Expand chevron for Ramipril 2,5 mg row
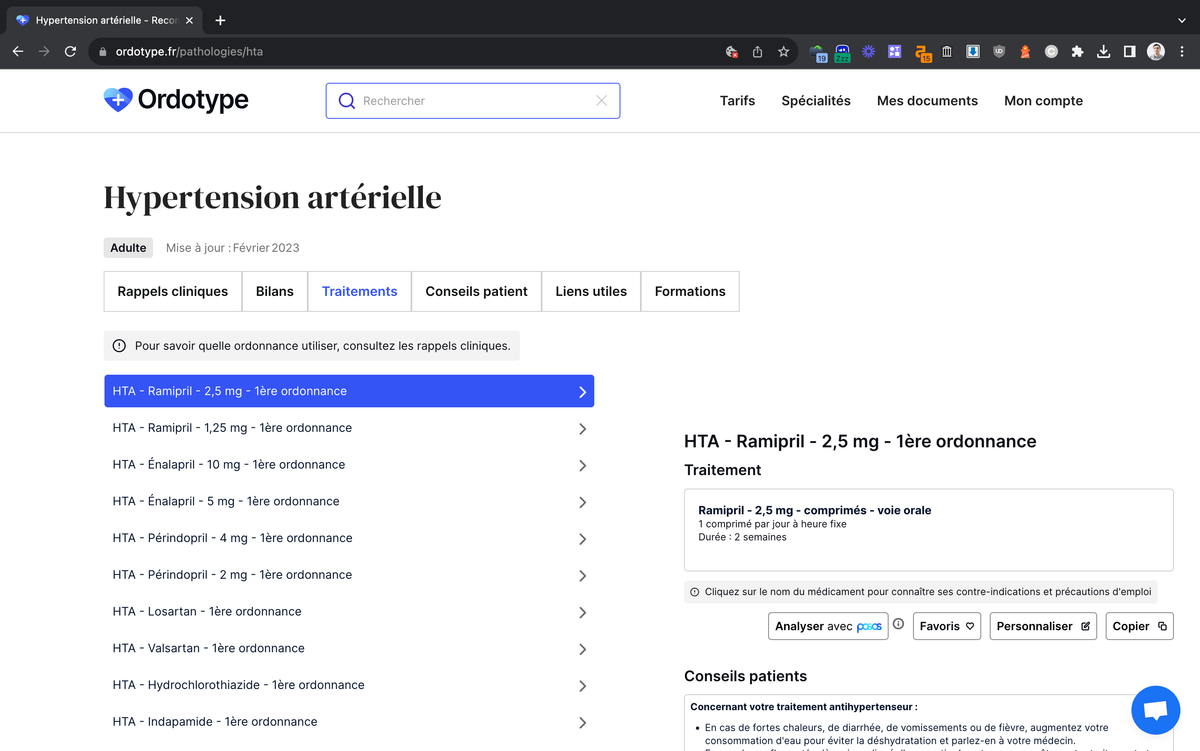Viewport: 1200px width, 751px height. [582, 392]
